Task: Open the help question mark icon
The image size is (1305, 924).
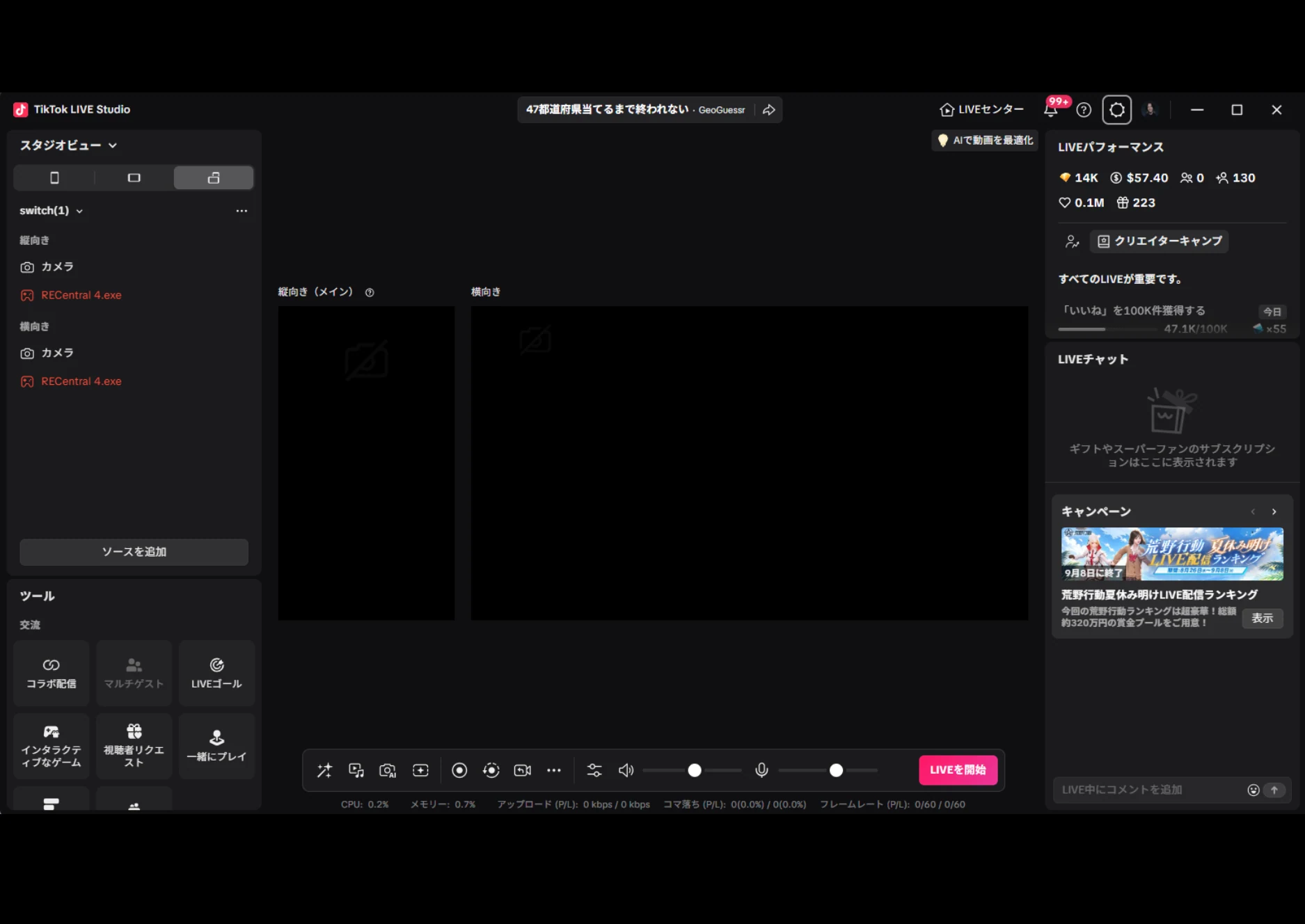Action: tap(1084, 110)
